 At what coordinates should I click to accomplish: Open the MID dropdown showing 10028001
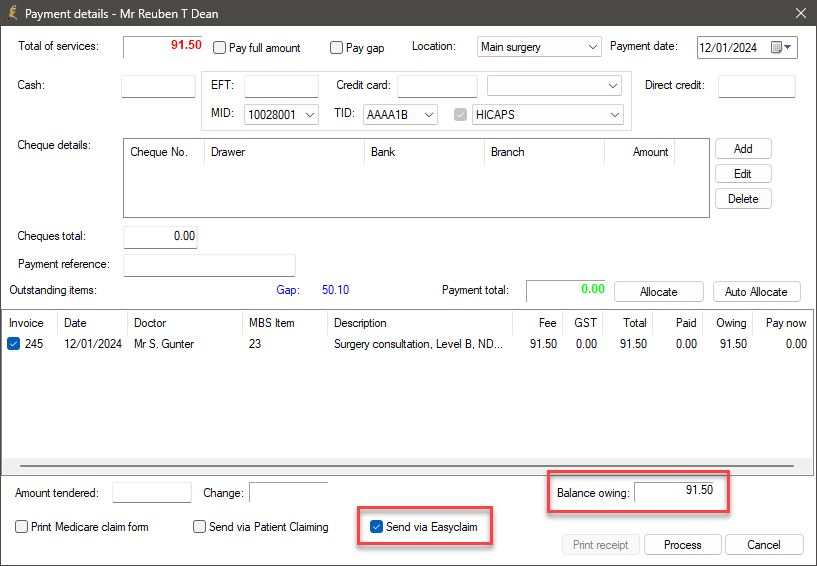pos(281,115)
